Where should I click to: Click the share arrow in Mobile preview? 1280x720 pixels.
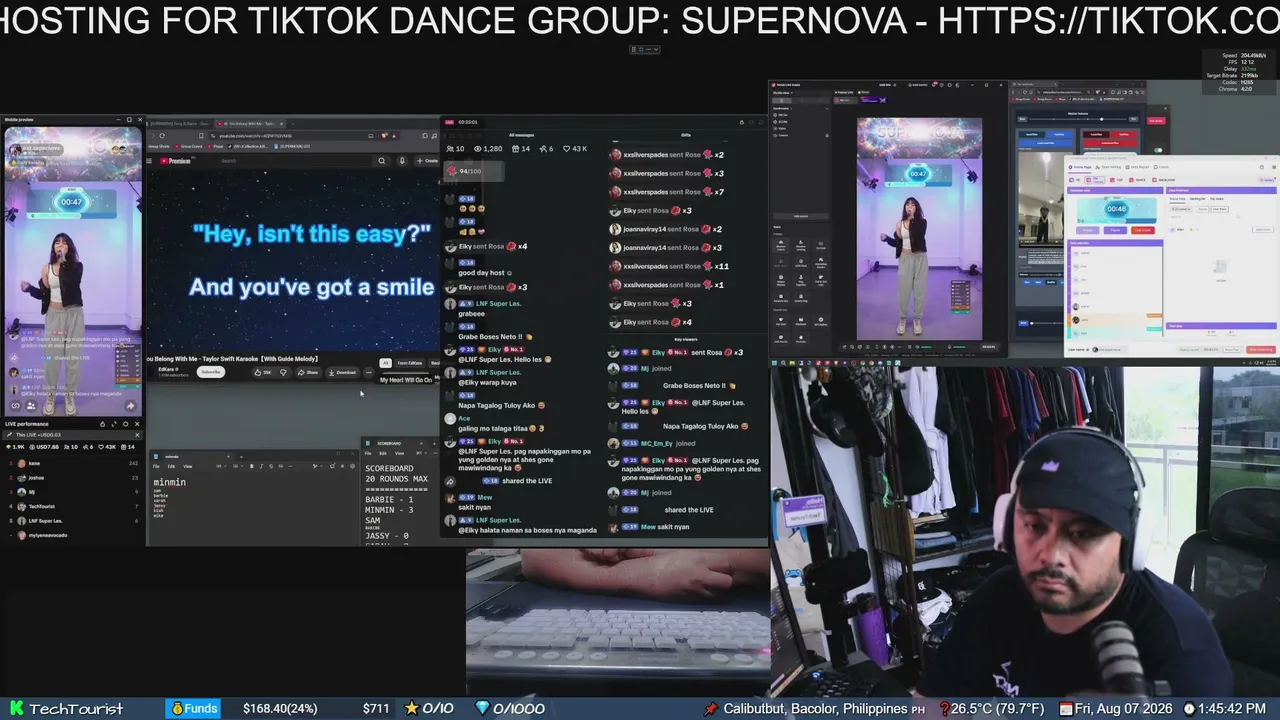(130, 406)
